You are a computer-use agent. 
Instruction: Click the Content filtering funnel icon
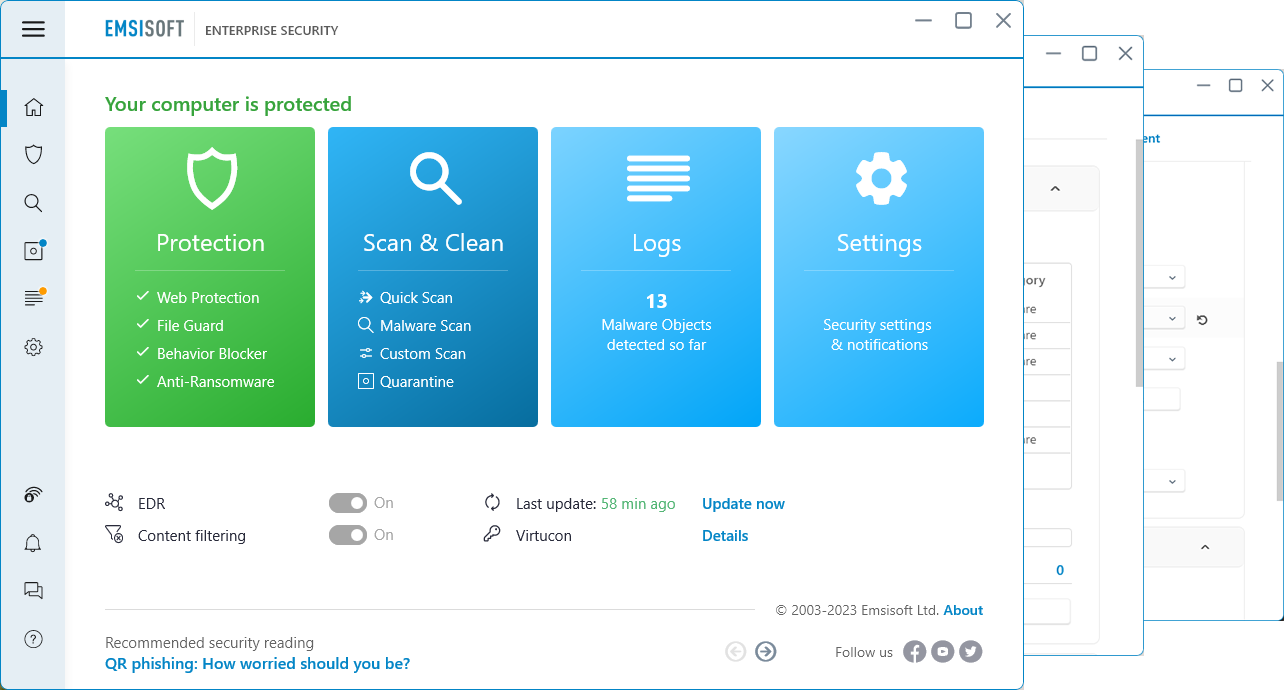pos(114,535)
